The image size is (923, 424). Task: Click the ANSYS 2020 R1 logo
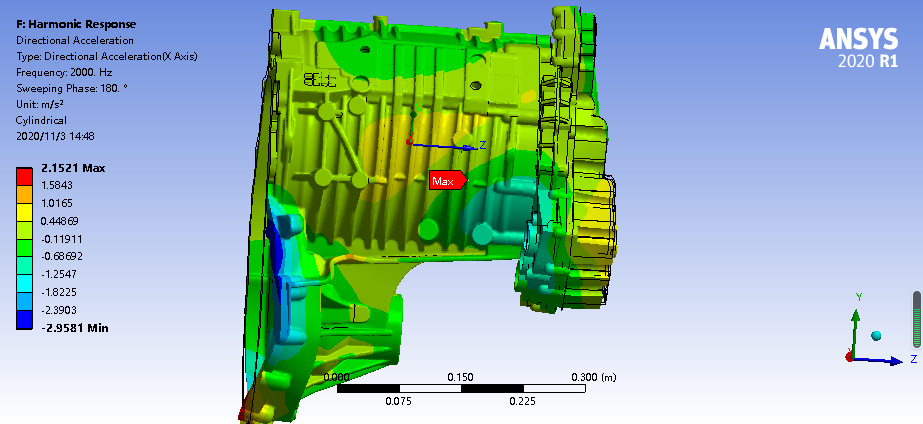[x=859, y=47]
